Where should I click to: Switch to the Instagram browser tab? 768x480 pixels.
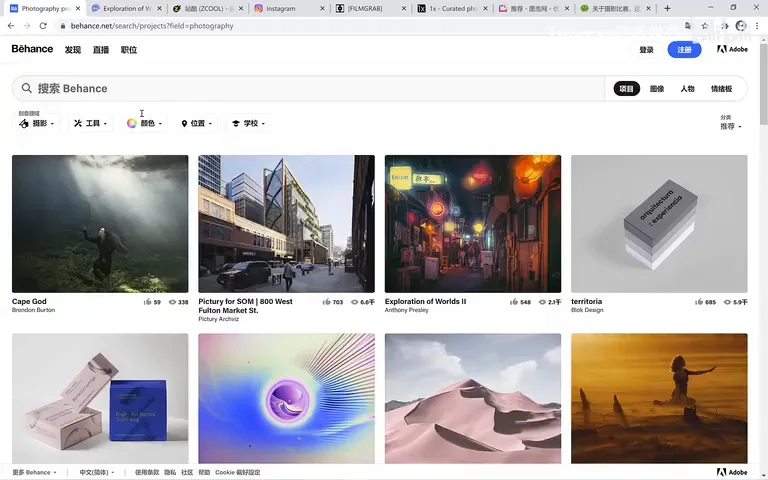click(288, 8)
